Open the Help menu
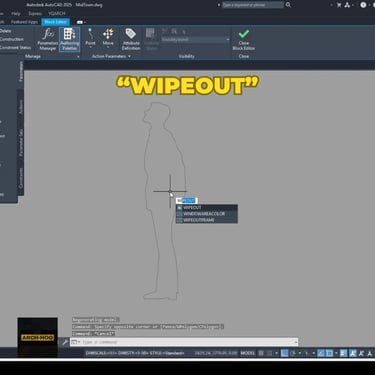Image resolution: width=375 pixels, height=375 pixels. click(16, 14)
